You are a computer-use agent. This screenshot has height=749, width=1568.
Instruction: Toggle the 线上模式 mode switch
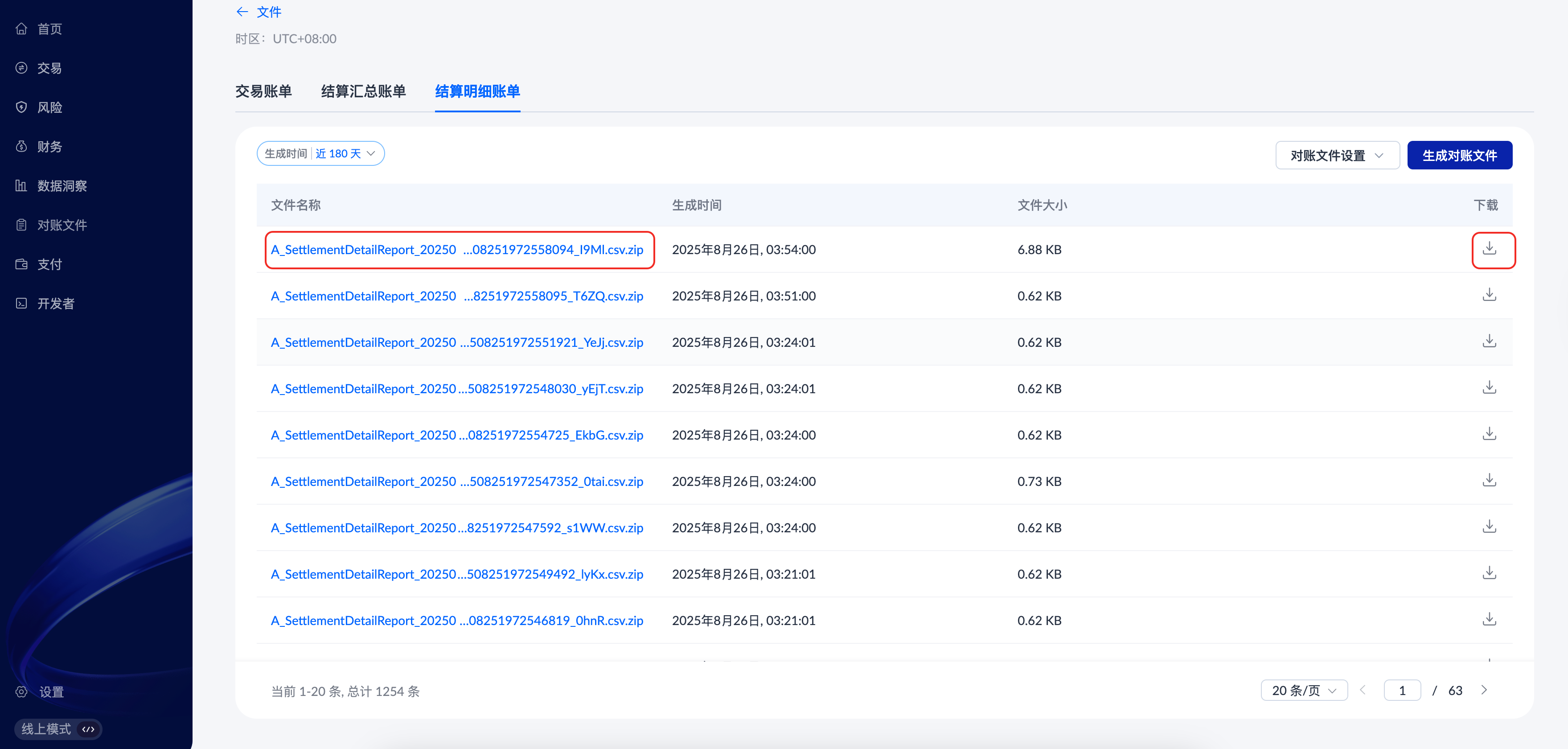(58, 729)
